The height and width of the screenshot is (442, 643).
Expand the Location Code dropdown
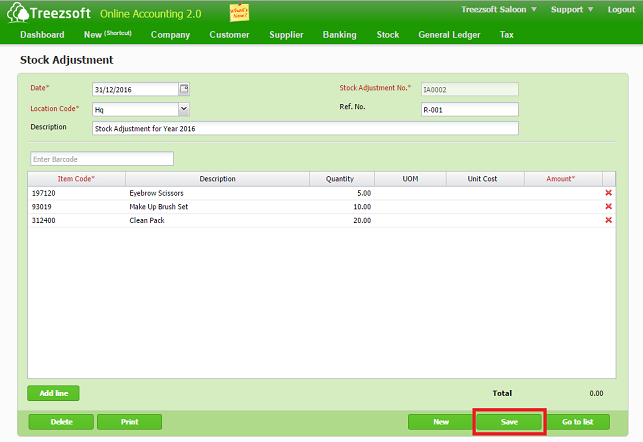pyautogui.click(x=184, y=109)
